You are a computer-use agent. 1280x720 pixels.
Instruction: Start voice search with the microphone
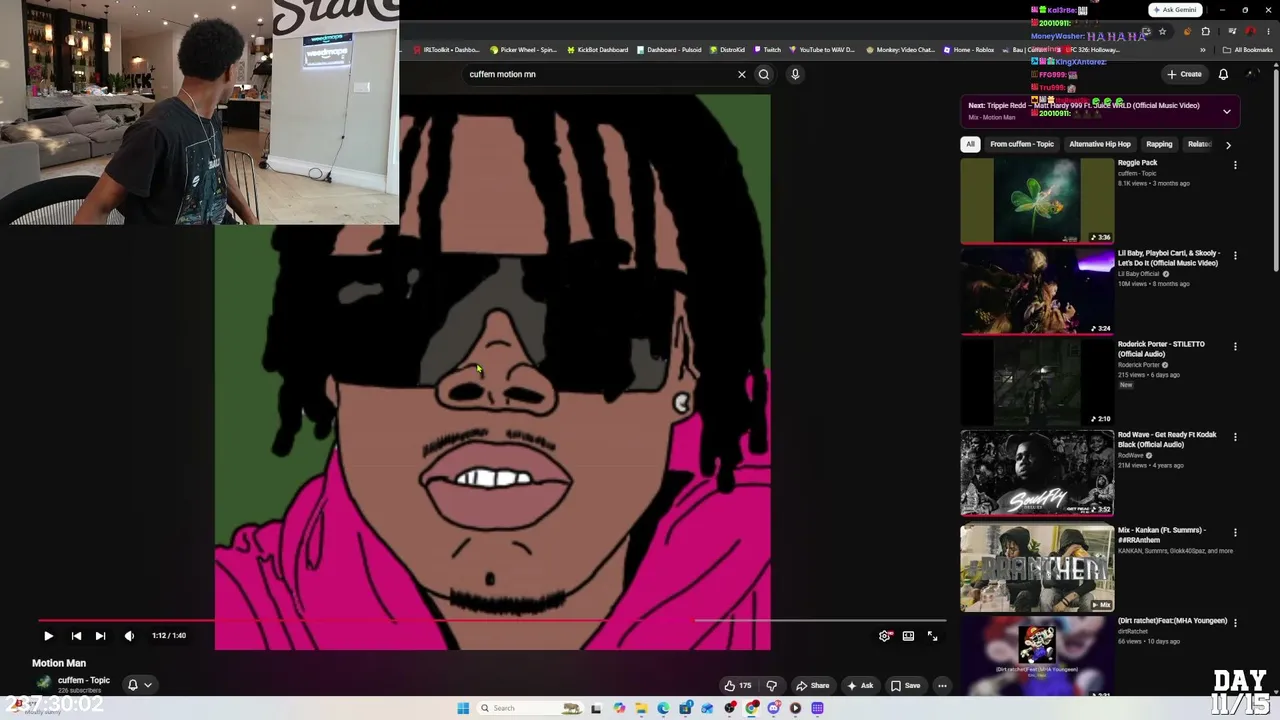click(795, 74)
